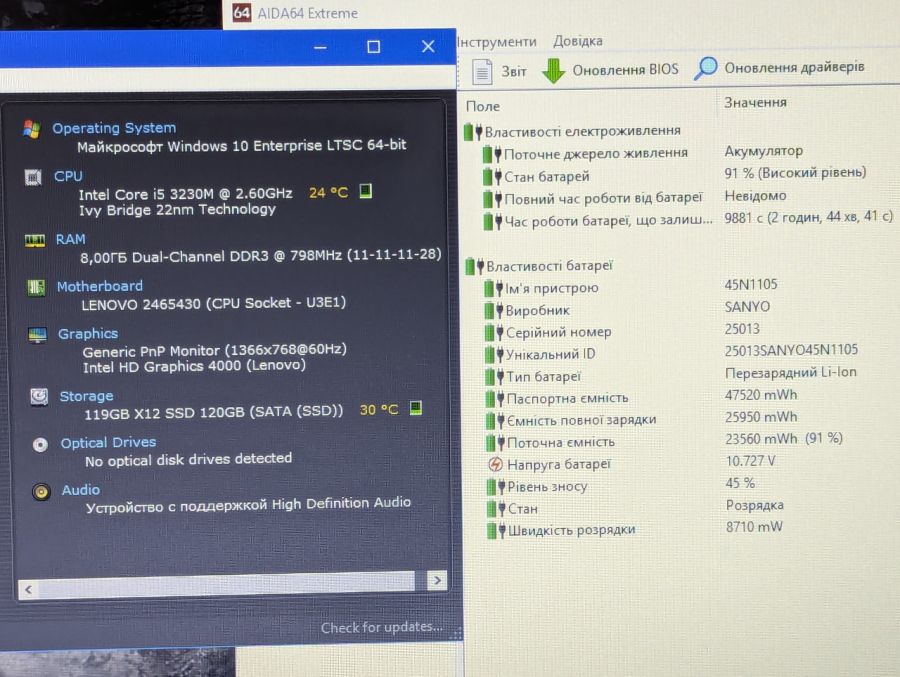
Task: Click the battery icon beside Швидкість розрядки
Action: (496, 531)
